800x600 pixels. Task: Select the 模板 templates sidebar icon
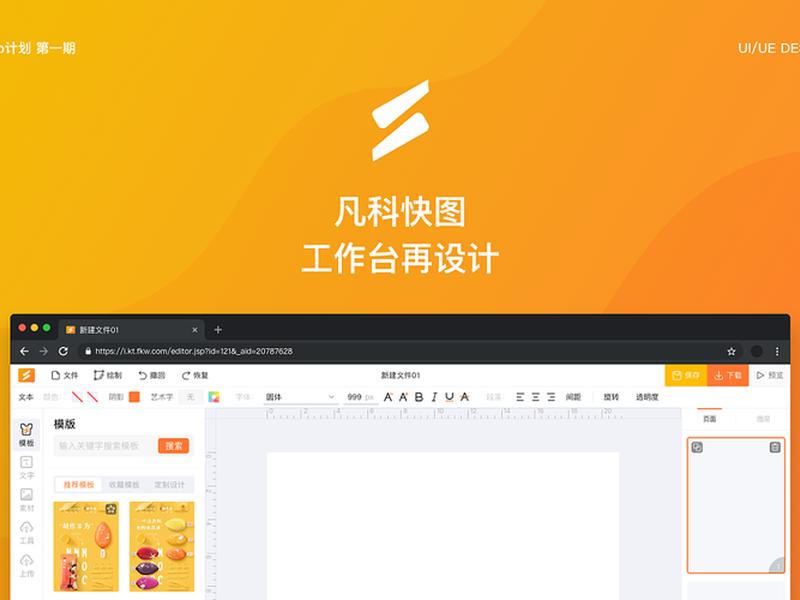point(27,435)
